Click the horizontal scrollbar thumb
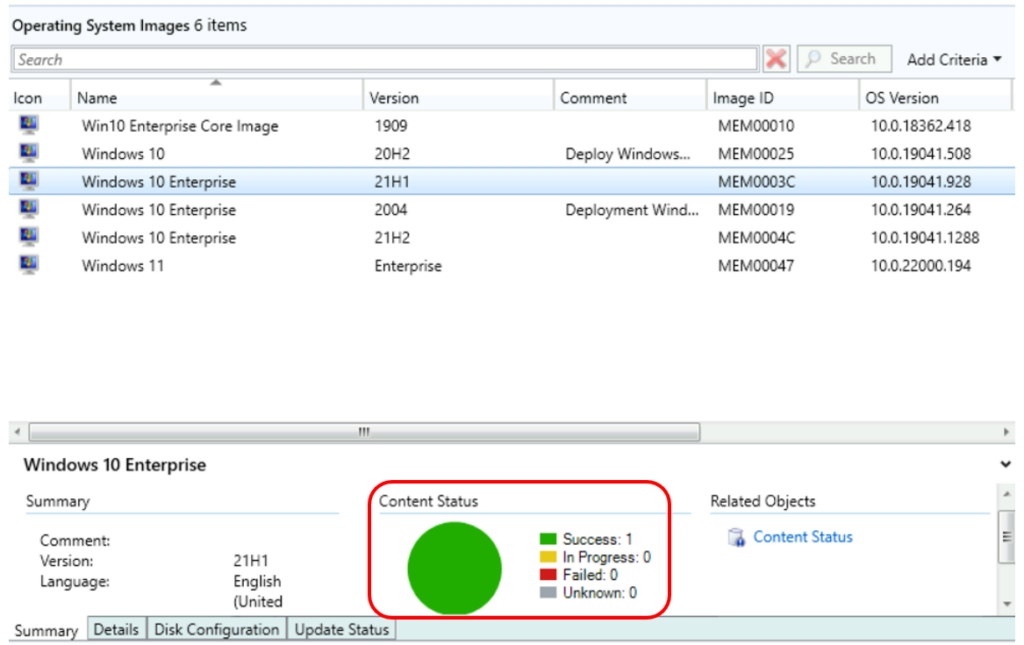 click(364, 432)
